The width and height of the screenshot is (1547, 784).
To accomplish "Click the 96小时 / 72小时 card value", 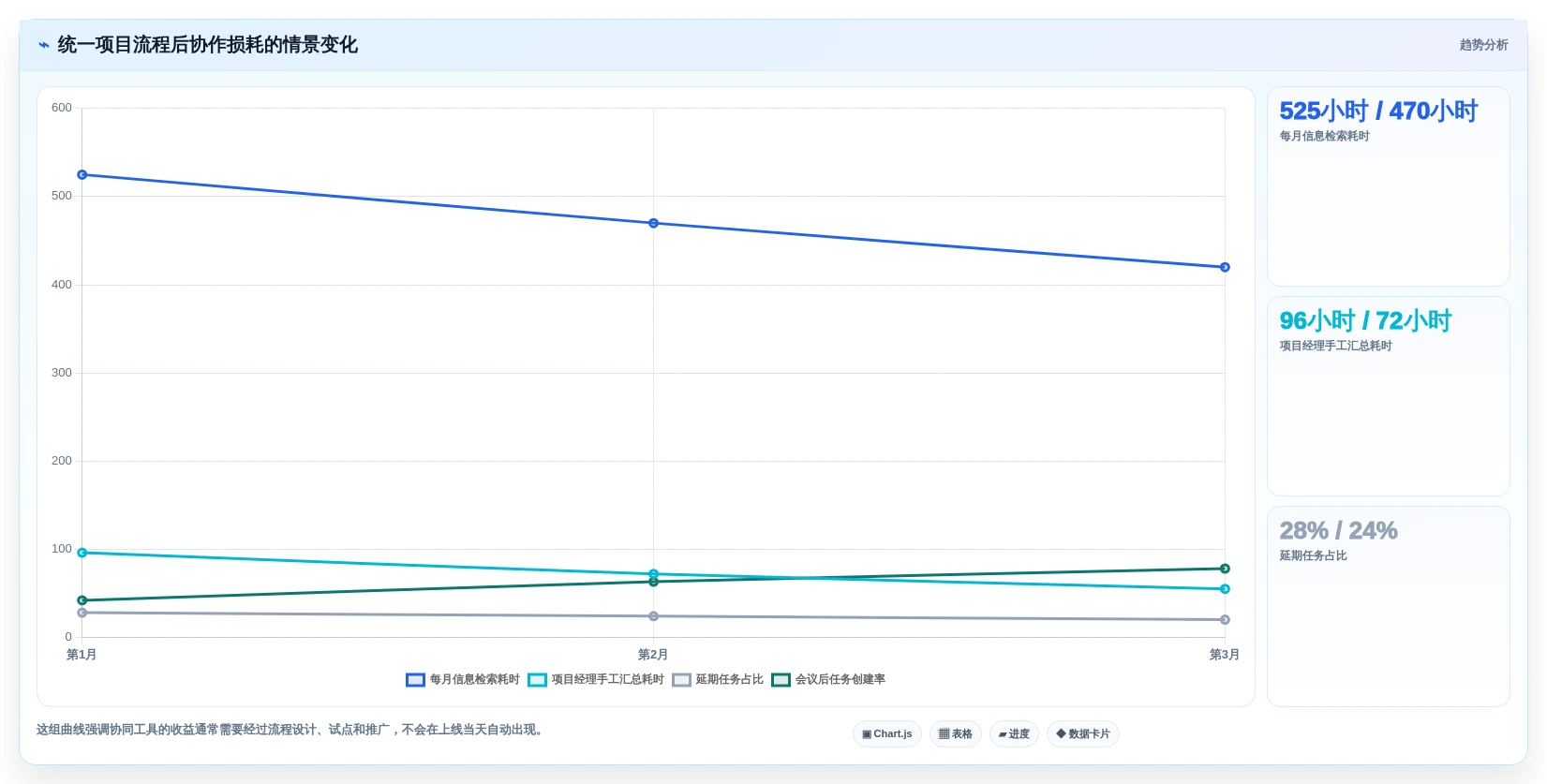I will tap(1365, 320).
